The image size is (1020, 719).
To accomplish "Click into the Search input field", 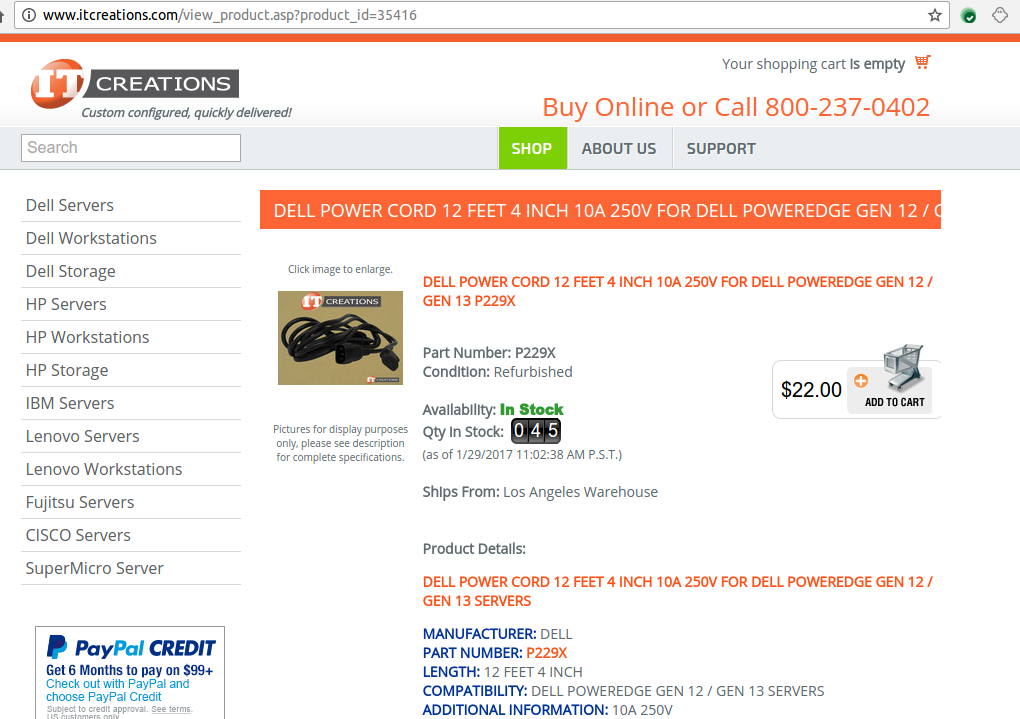I will pyautogui.click(x=131, y=148).
